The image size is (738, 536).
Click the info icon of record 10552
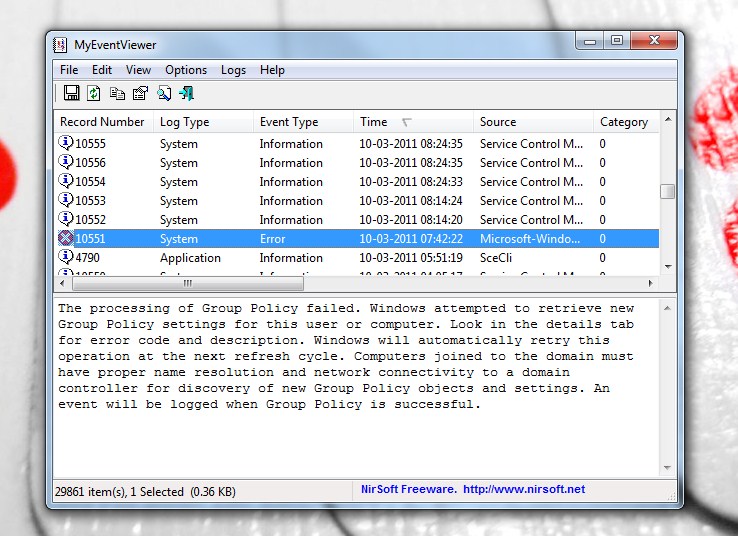pyautogui.click(x=65, y=218)
